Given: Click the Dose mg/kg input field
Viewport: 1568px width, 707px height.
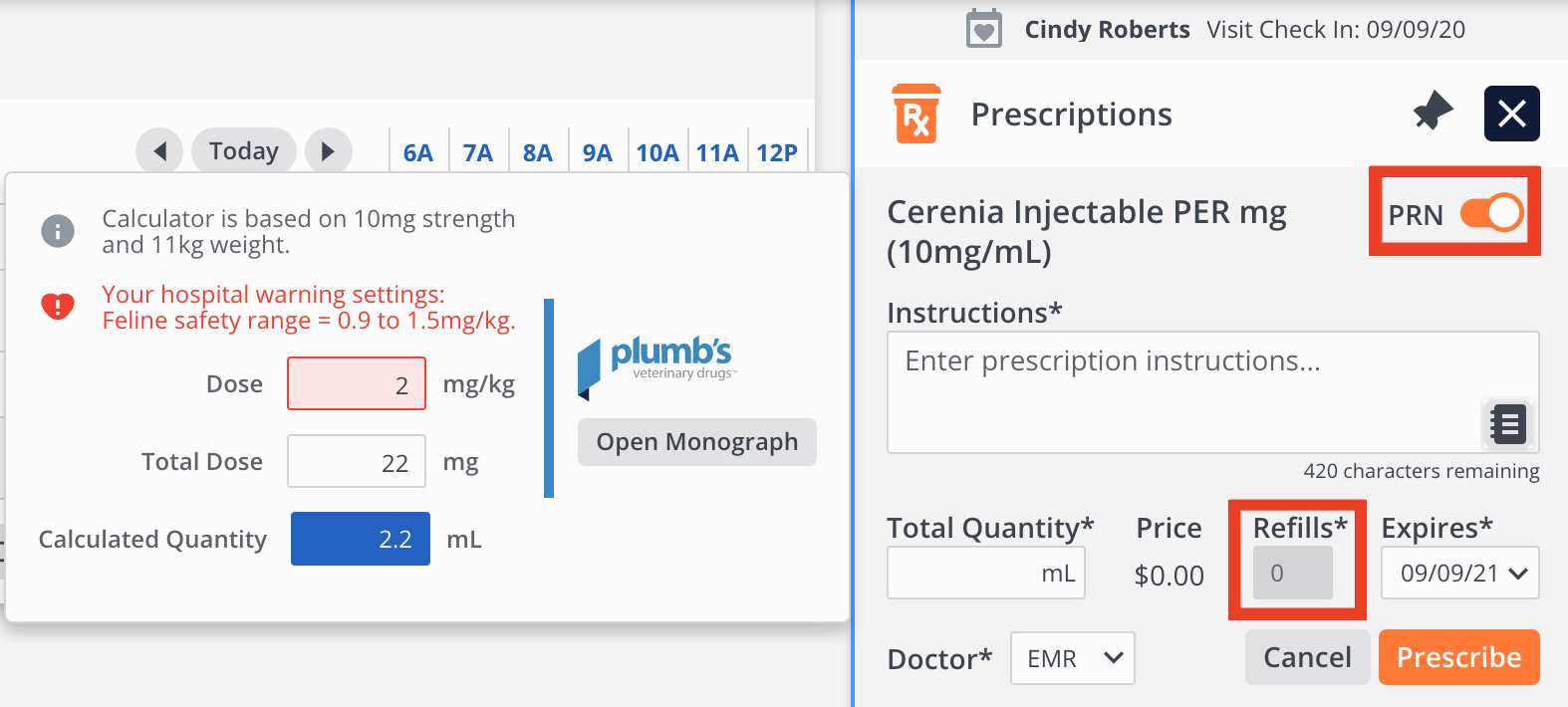Looking at the screenshot, I should coord(357,384).
